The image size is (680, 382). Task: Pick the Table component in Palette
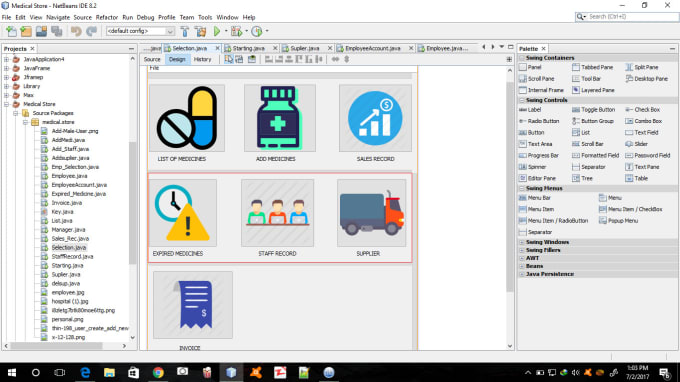click(x=637, y=178)
